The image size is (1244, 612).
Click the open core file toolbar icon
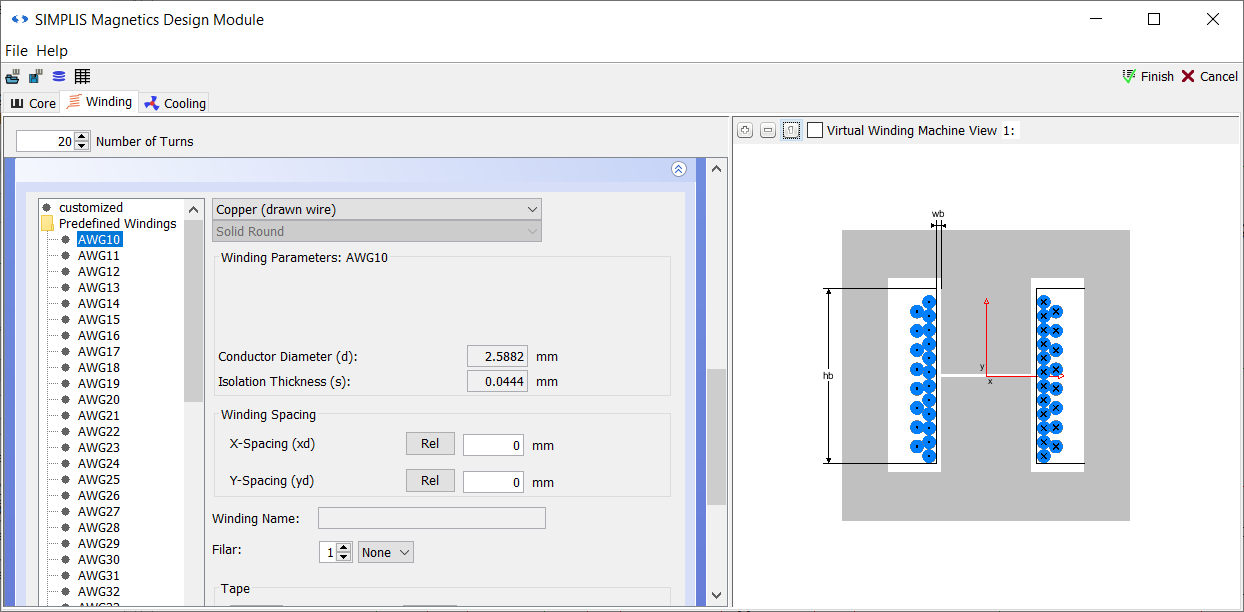pos(12,77)
